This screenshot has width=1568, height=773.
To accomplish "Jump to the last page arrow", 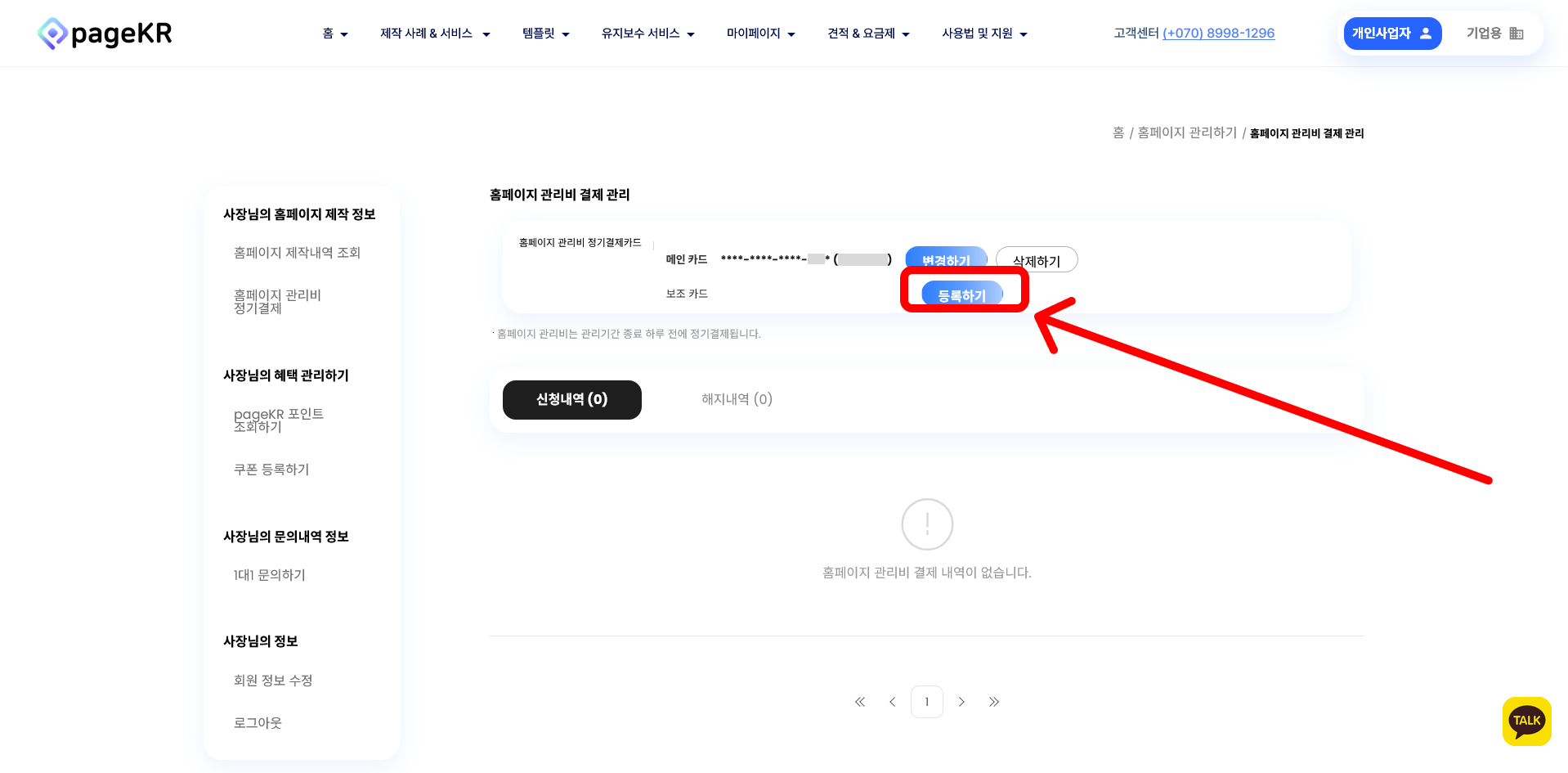I will 994,702.
